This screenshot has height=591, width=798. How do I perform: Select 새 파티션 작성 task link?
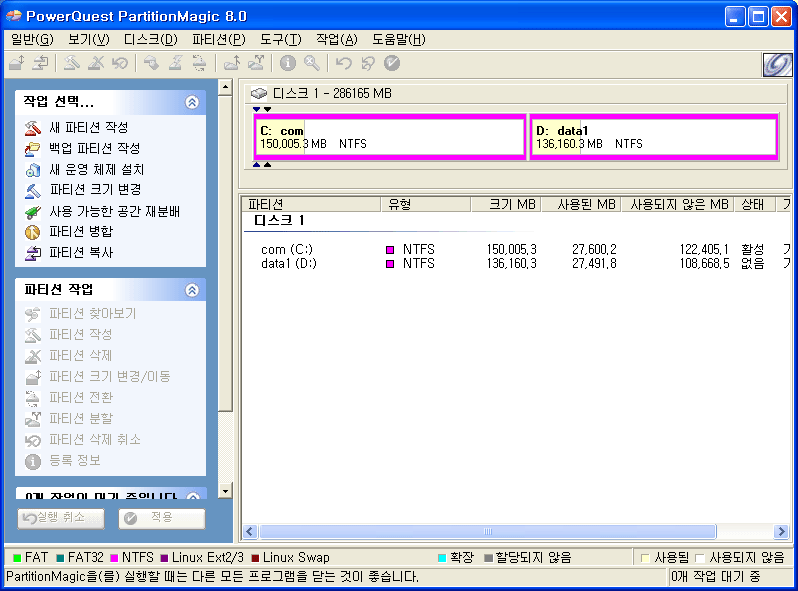pos(89,127)
